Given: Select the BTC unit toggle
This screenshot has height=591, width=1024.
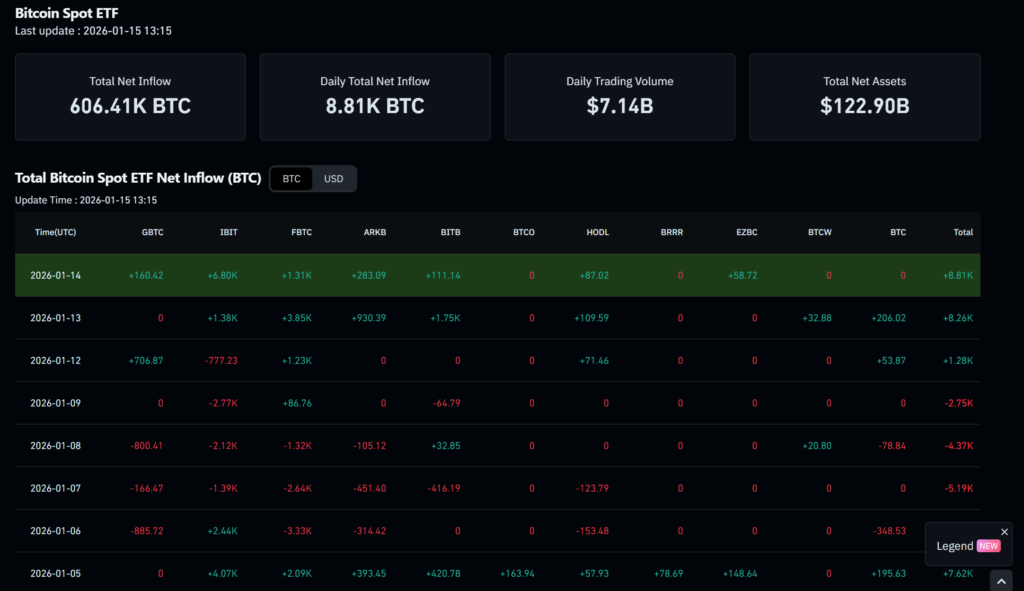Looking at the screenshot, I should click(x=291, y=179).
